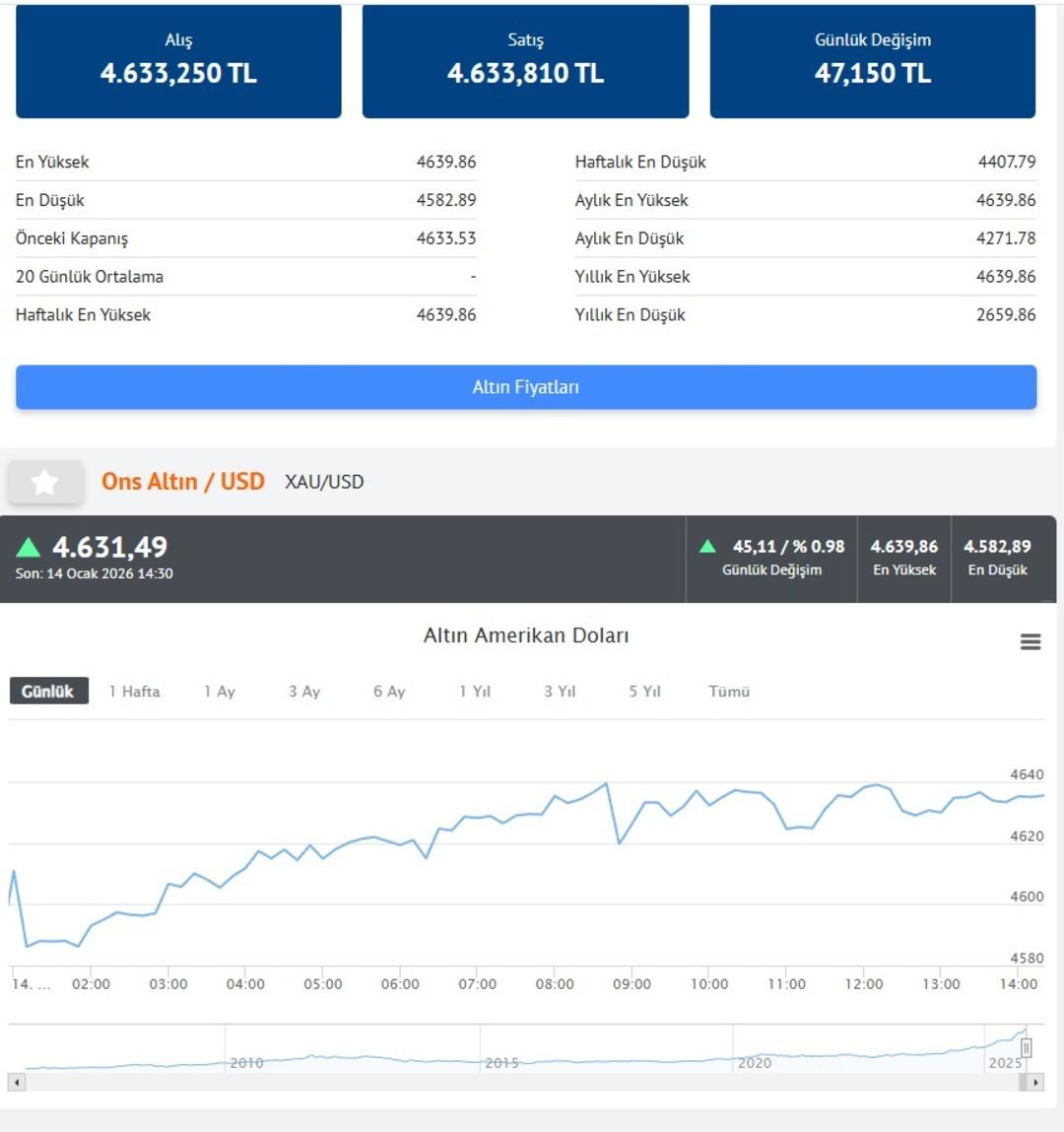Select the 1 Yıl chart range

pyautogui.click(x=475, y=692)
